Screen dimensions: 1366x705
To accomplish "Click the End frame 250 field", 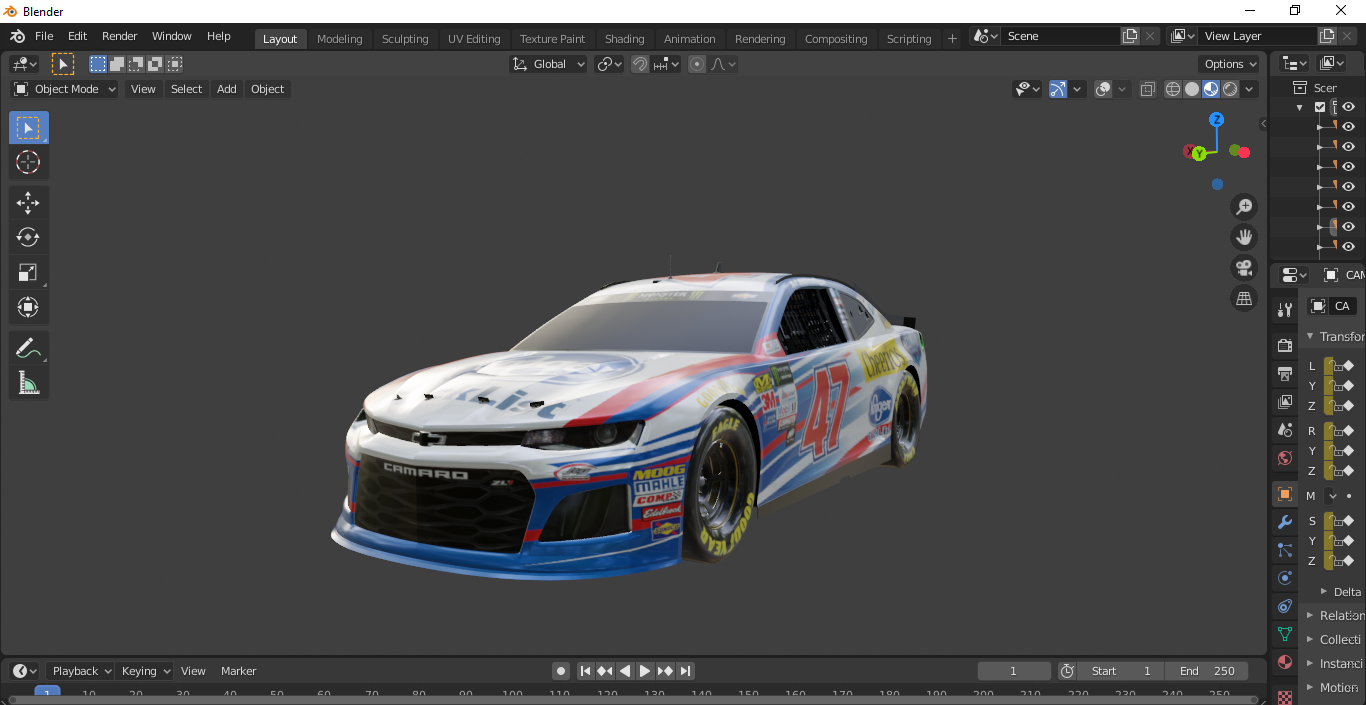I will click(x=1207, y=671).
